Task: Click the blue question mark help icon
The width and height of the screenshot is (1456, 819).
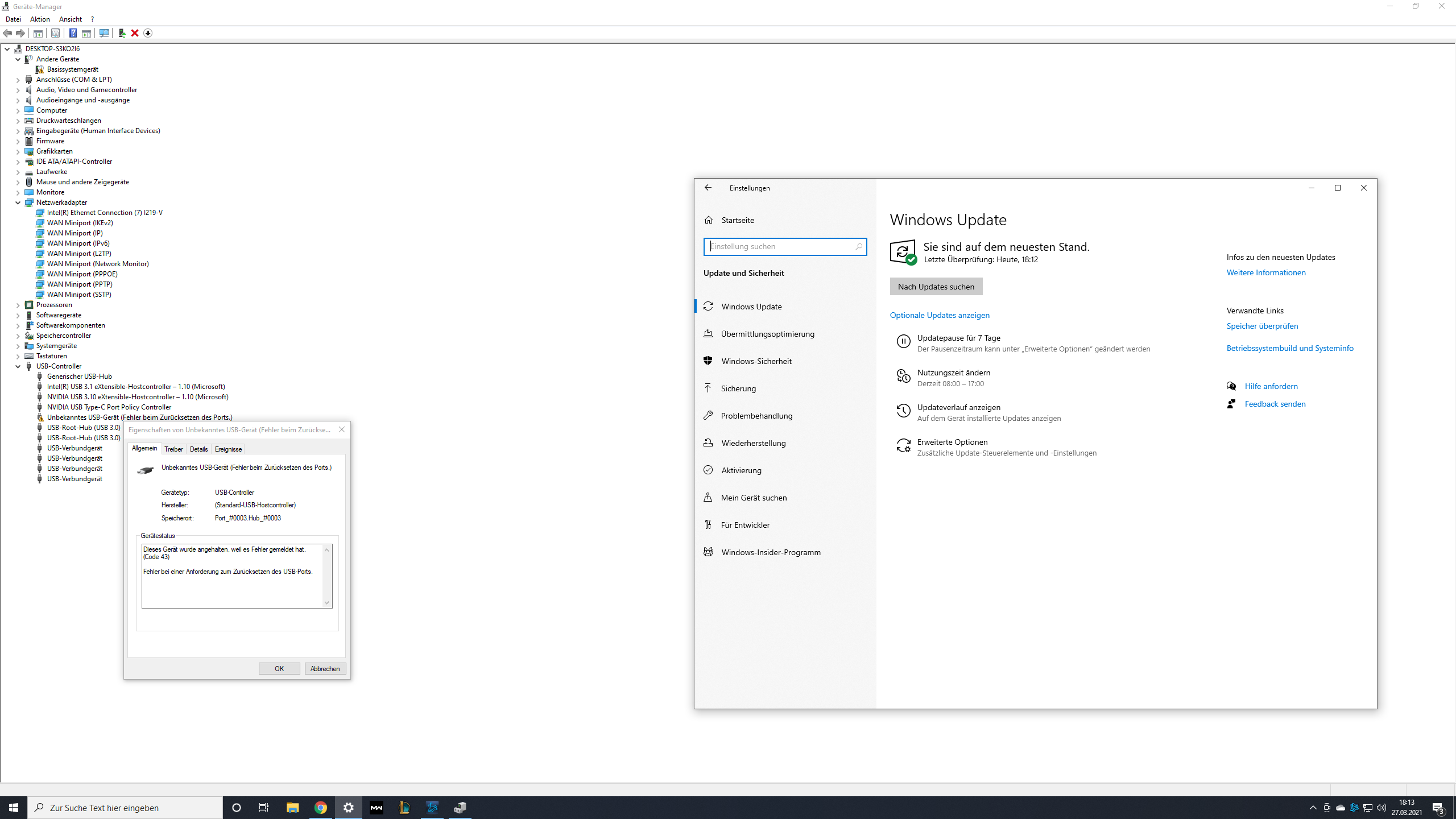Action: (73, 33)
